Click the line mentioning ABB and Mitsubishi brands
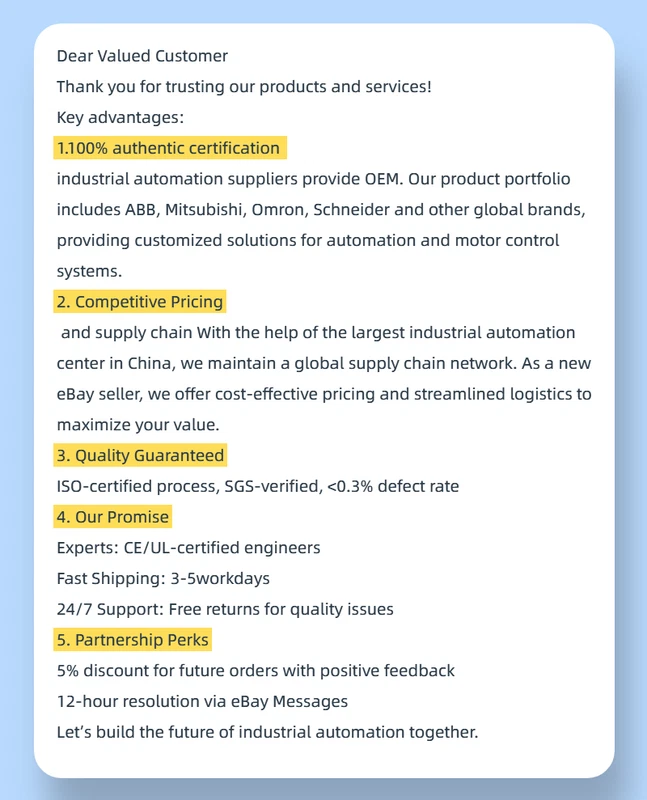This screenshot has width=647, height=800. click(x=320, y=210)
